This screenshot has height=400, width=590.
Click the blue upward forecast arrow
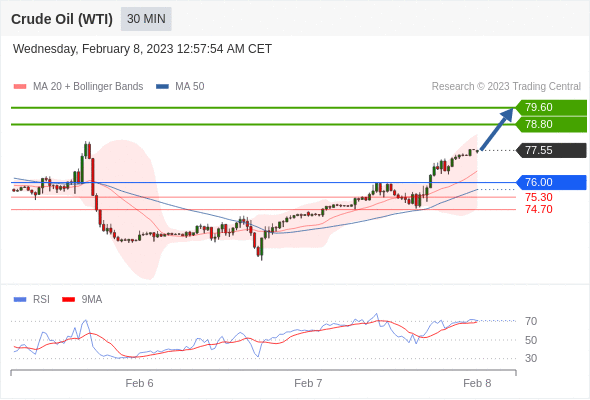[496, 129]
